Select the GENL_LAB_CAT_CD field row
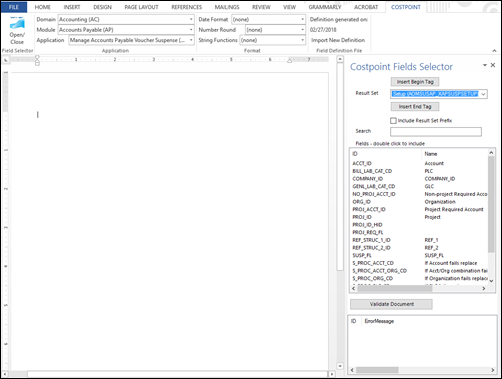The width and height of the screenshot is (502, 379). [x=419, y=186]
